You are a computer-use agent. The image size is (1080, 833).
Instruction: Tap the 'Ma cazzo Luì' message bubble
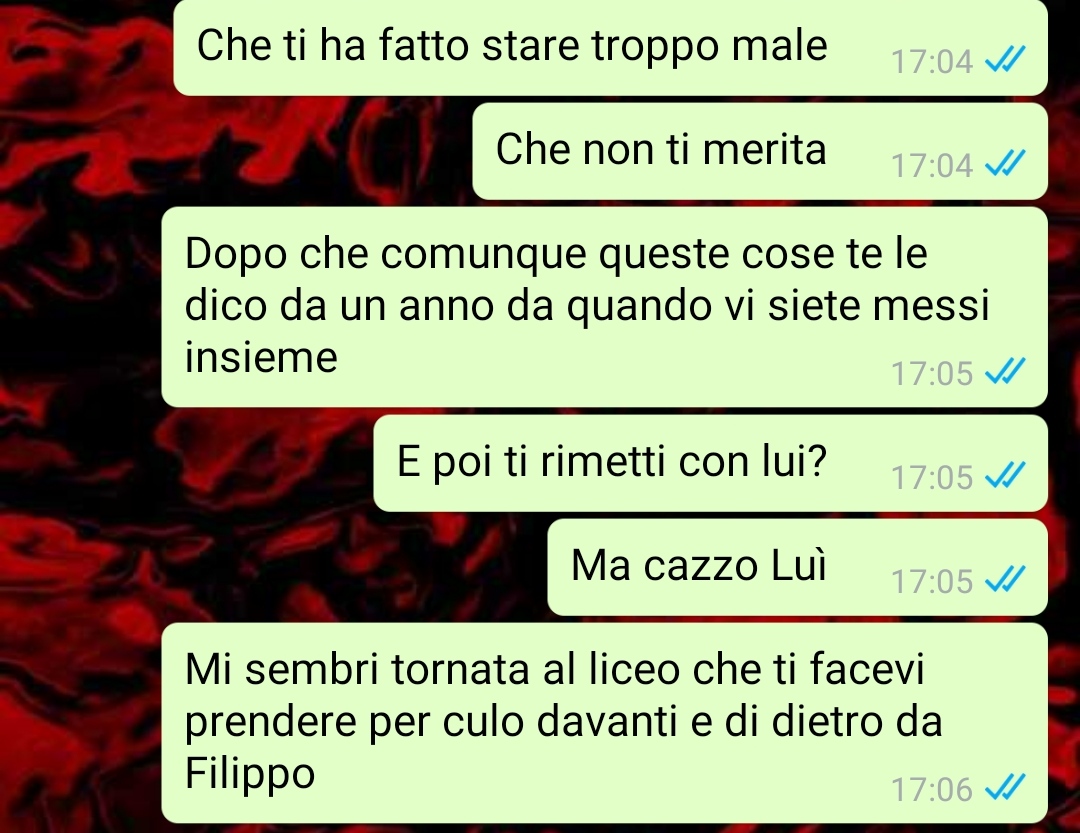coord(798,567)
